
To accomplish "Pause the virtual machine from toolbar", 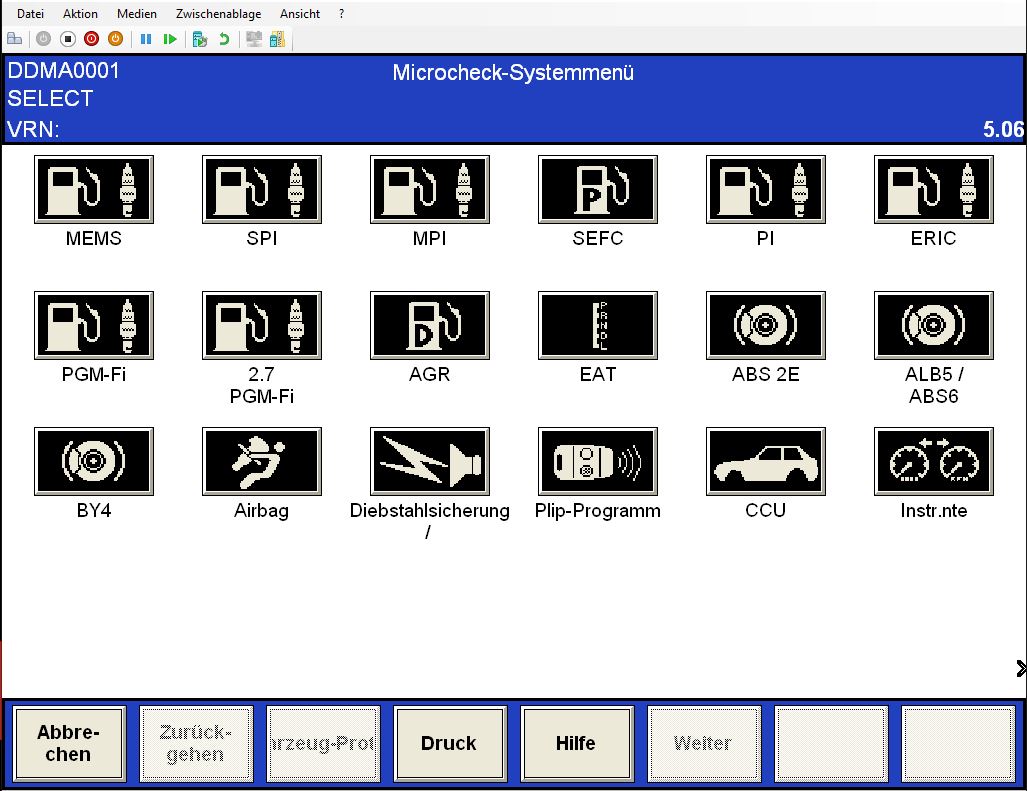I will [146, 39].
